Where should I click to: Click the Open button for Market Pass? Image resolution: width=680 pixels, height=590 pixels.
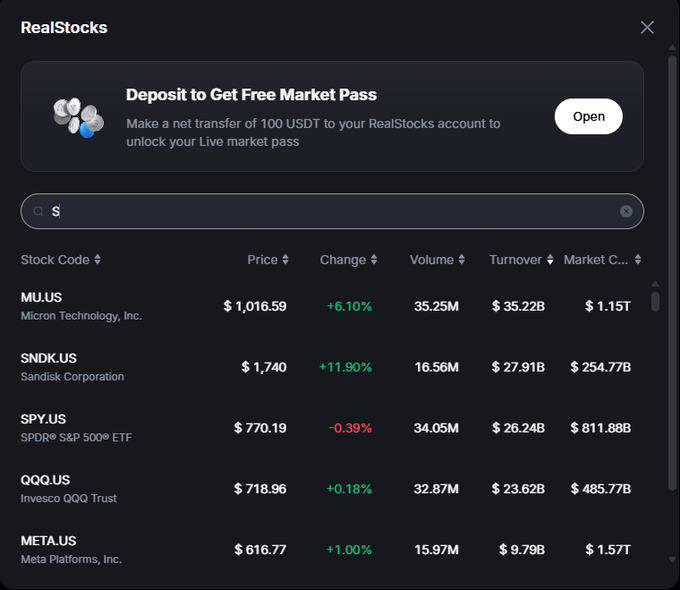pos(588,116)
